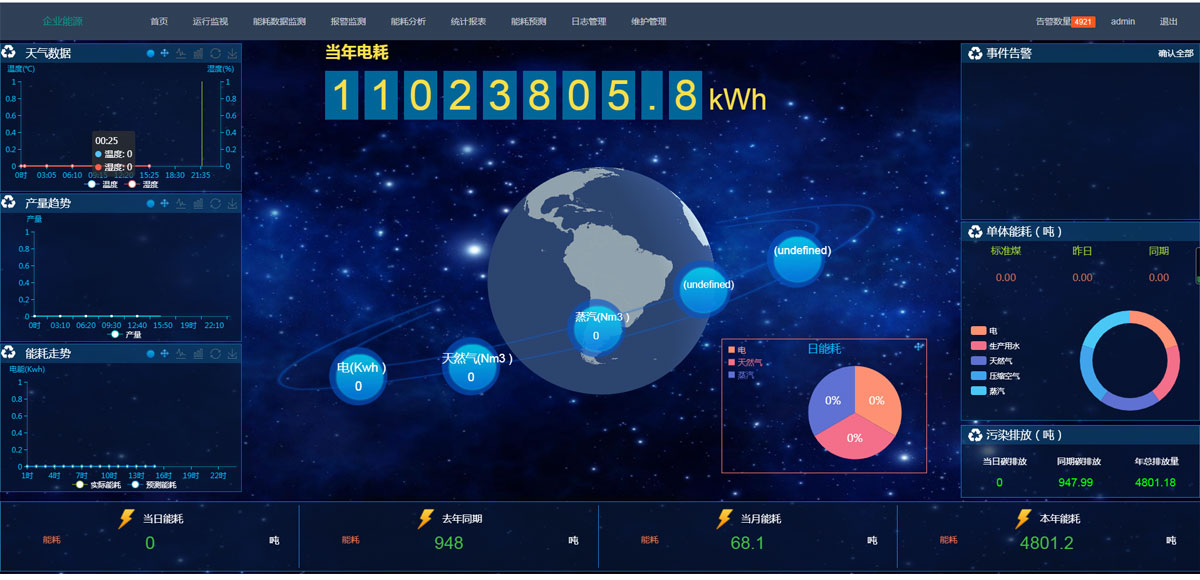This screenshot has height=580, width=1200.
Task: Click the move icon in 产量趋势 panel header
Action: click(165, 203)
